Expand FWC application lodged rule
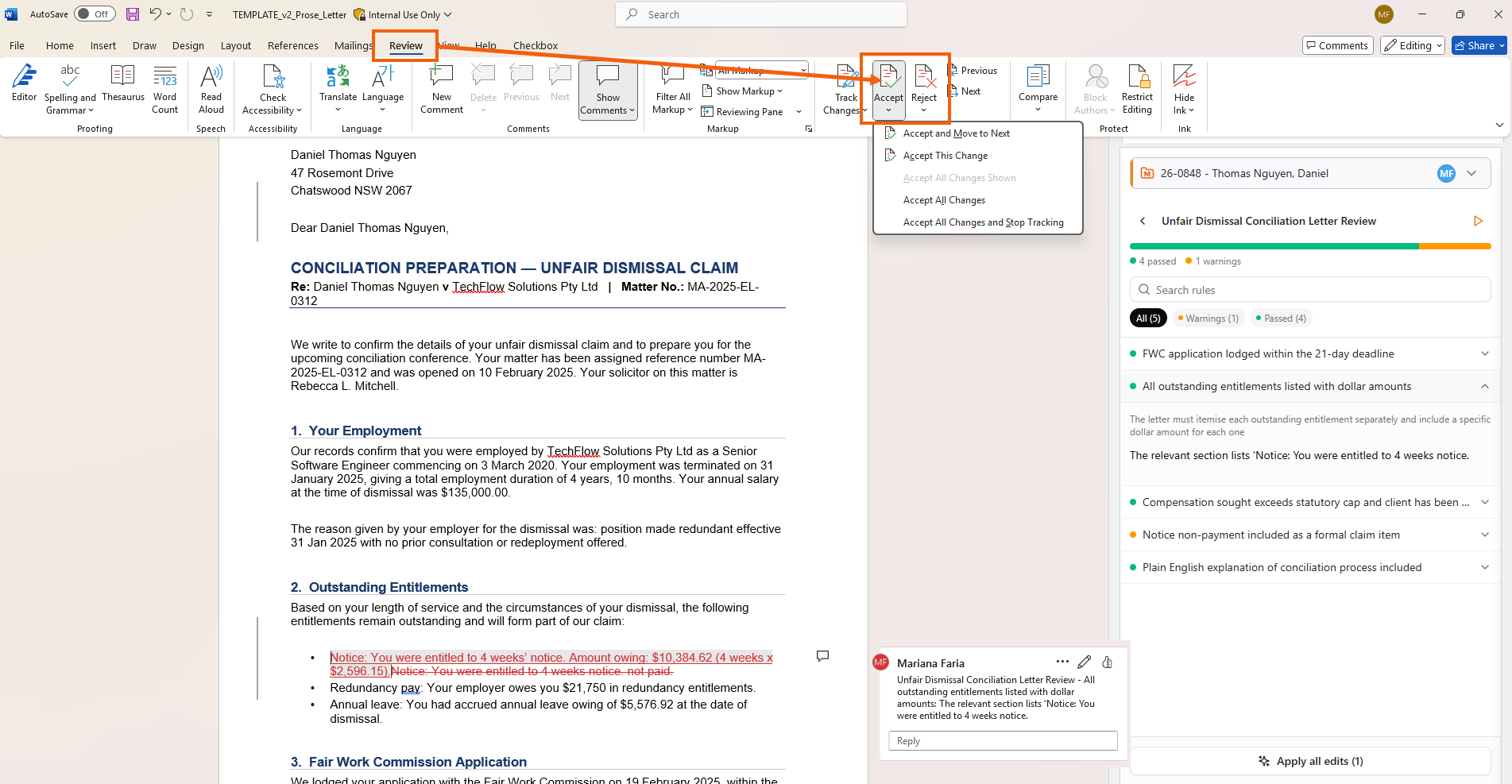Viewport: 1512px width, 784px height. (1484, 354)
